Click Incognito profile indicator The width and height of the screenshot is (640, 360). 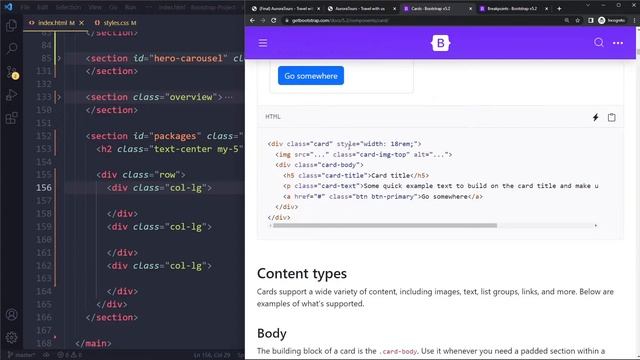[x=611, y=20]
